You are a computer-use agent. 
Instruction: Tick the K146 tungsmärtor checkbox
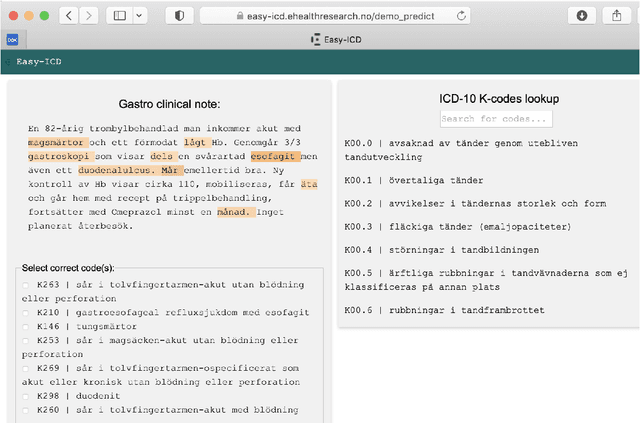tap(25, 326)
